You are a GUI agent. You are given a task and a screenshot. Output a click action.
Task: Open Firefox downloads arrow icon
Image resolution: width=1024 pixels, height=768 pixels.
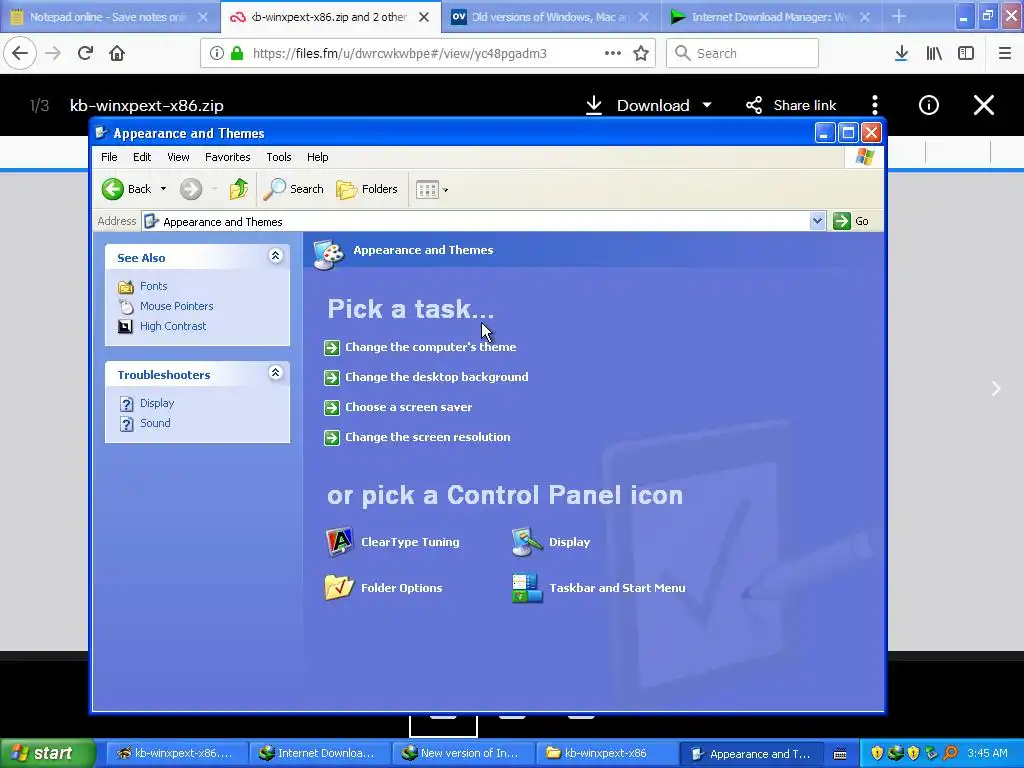point(901,54)
